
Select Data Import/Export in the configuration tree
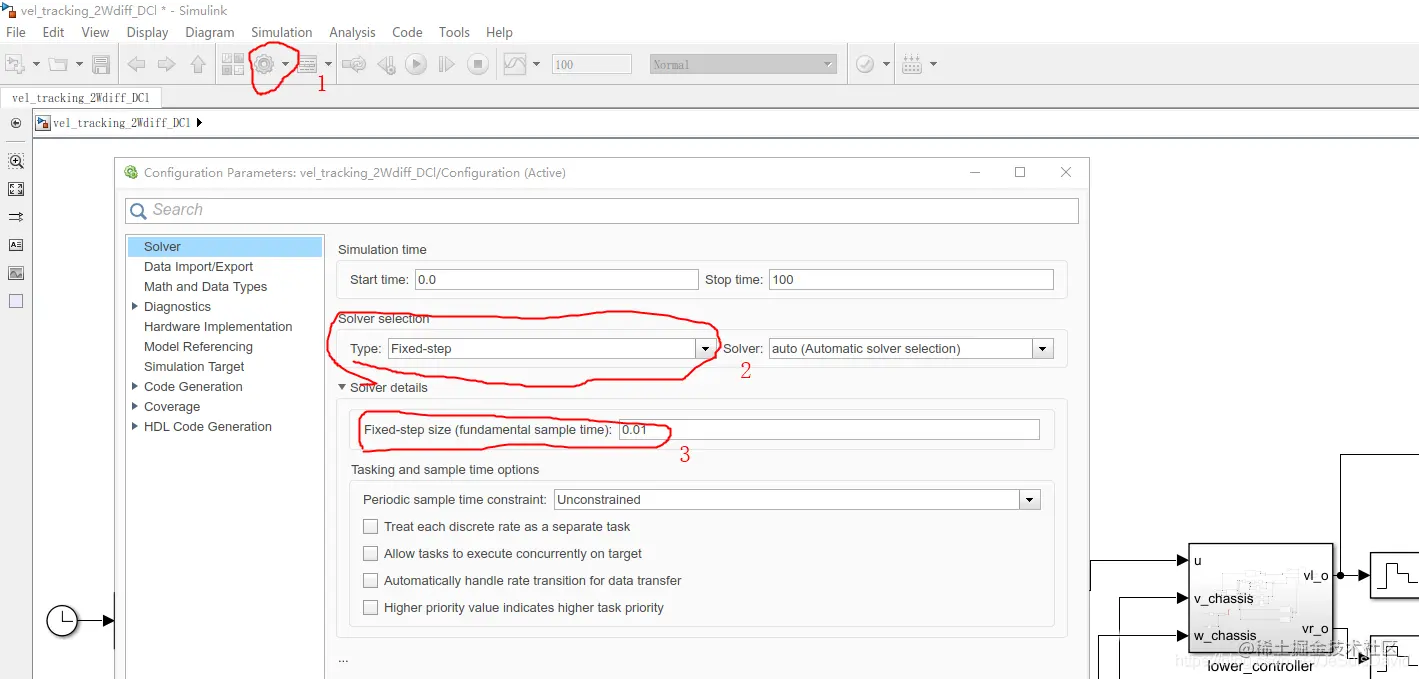click(198, 266)
